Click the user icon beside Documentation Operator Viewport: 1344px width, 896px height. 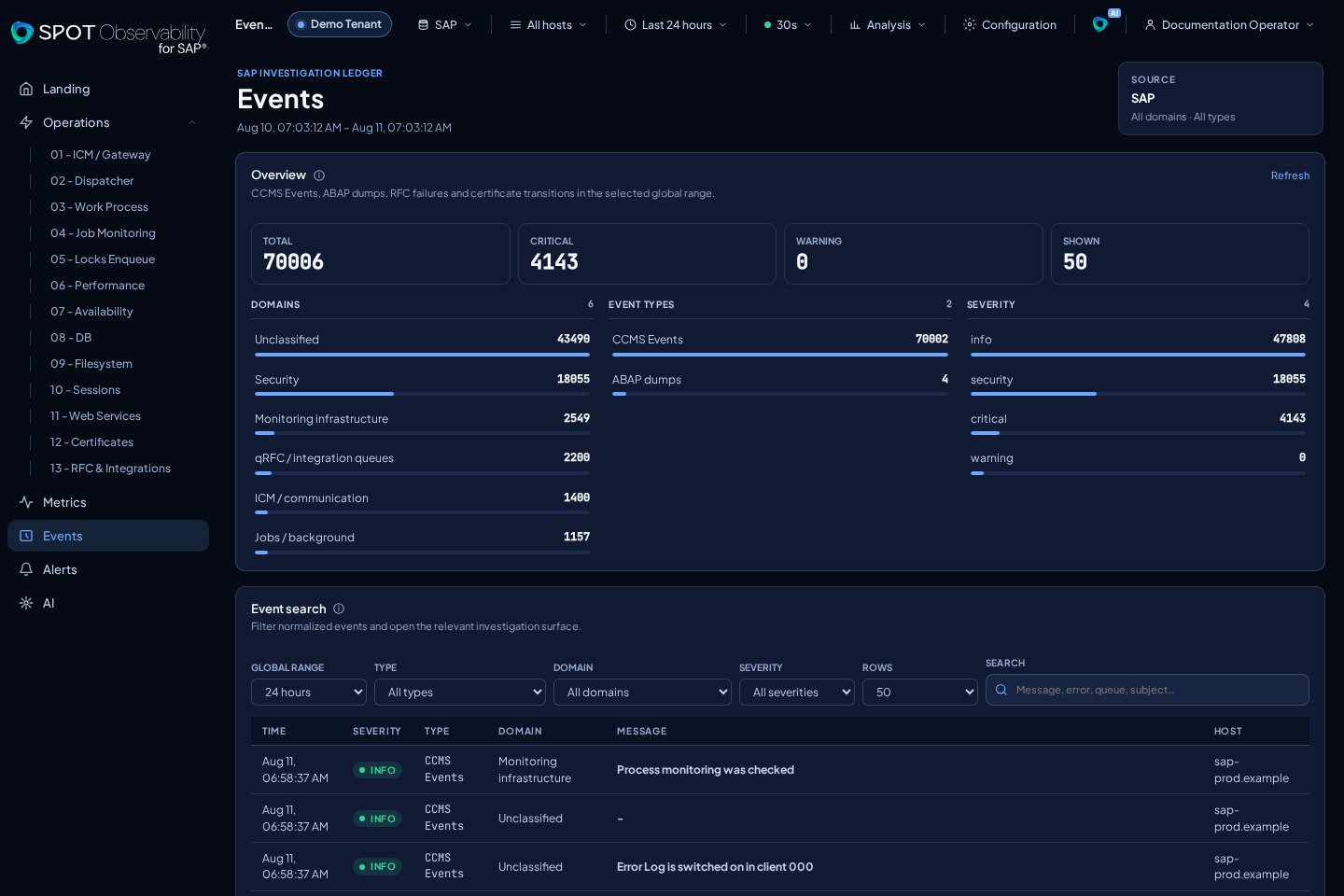(1150, 24)
